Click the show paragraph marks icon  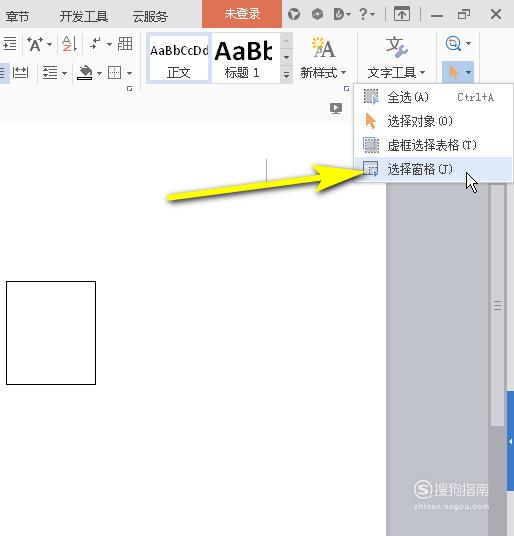pos(95,44)
